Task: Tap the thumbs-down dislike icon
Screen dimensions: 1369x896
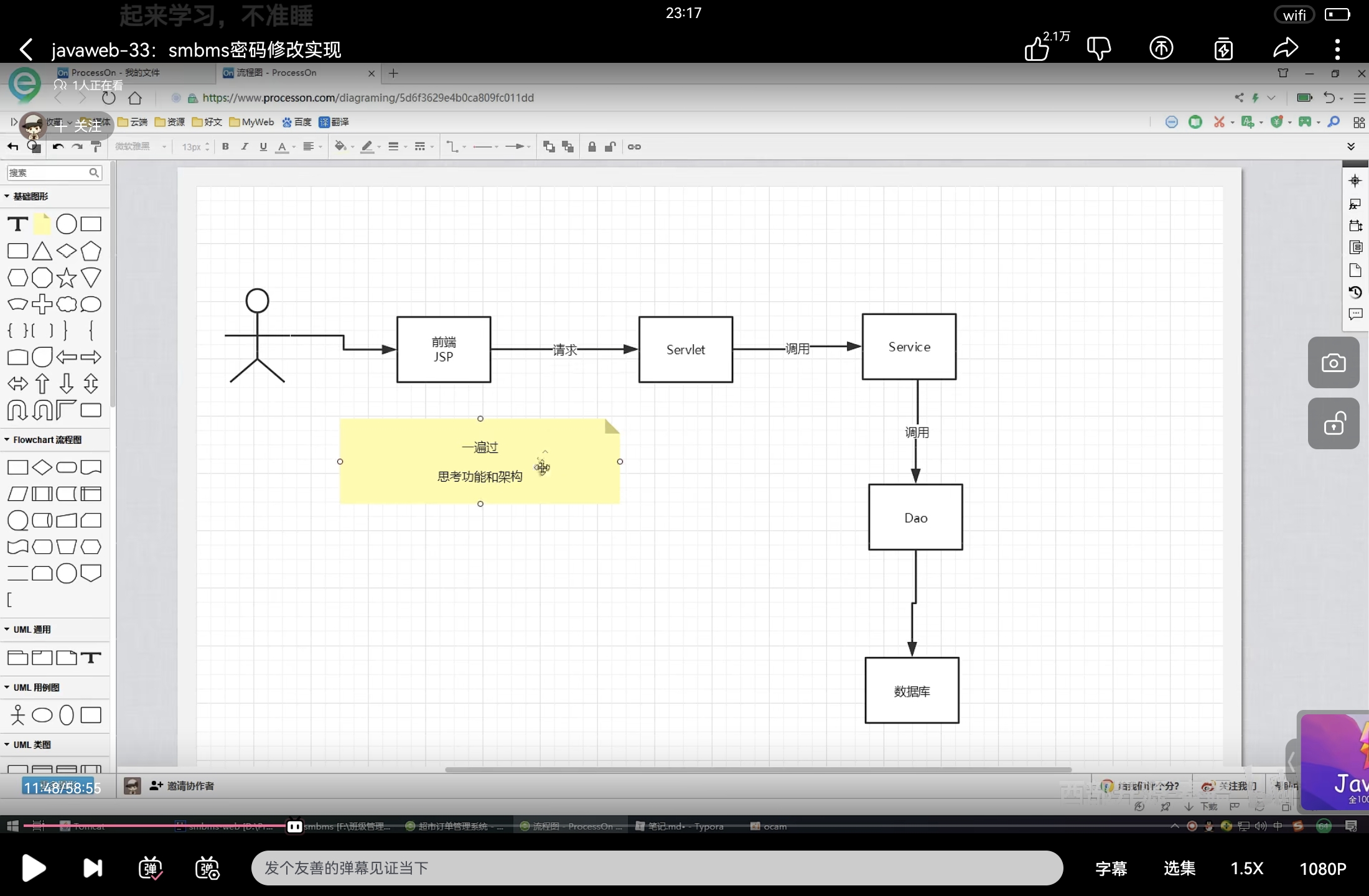Action: coord(1098,49)
